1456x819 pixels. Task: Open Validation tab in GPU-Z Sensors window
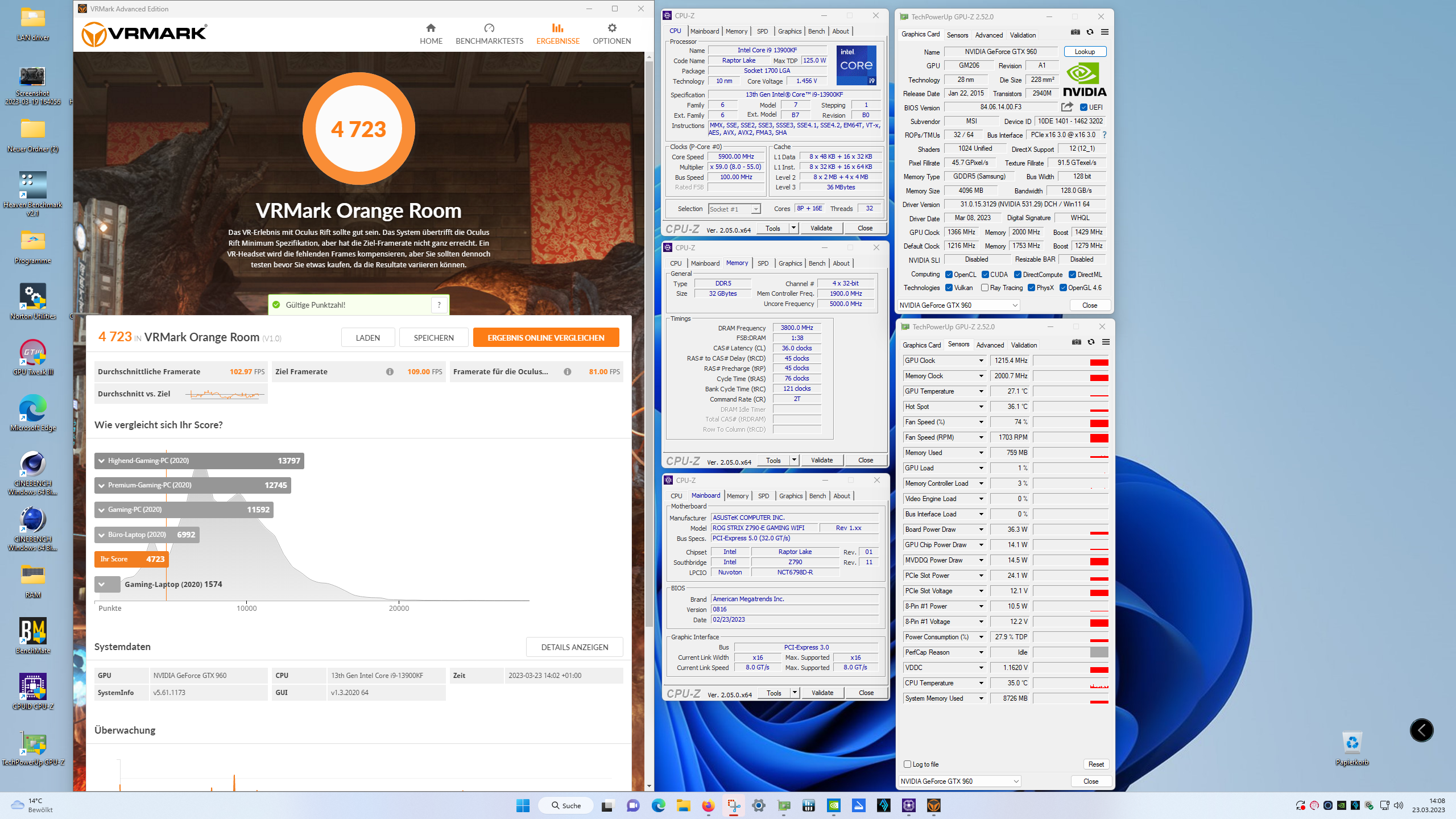[x=1024, y=345]
